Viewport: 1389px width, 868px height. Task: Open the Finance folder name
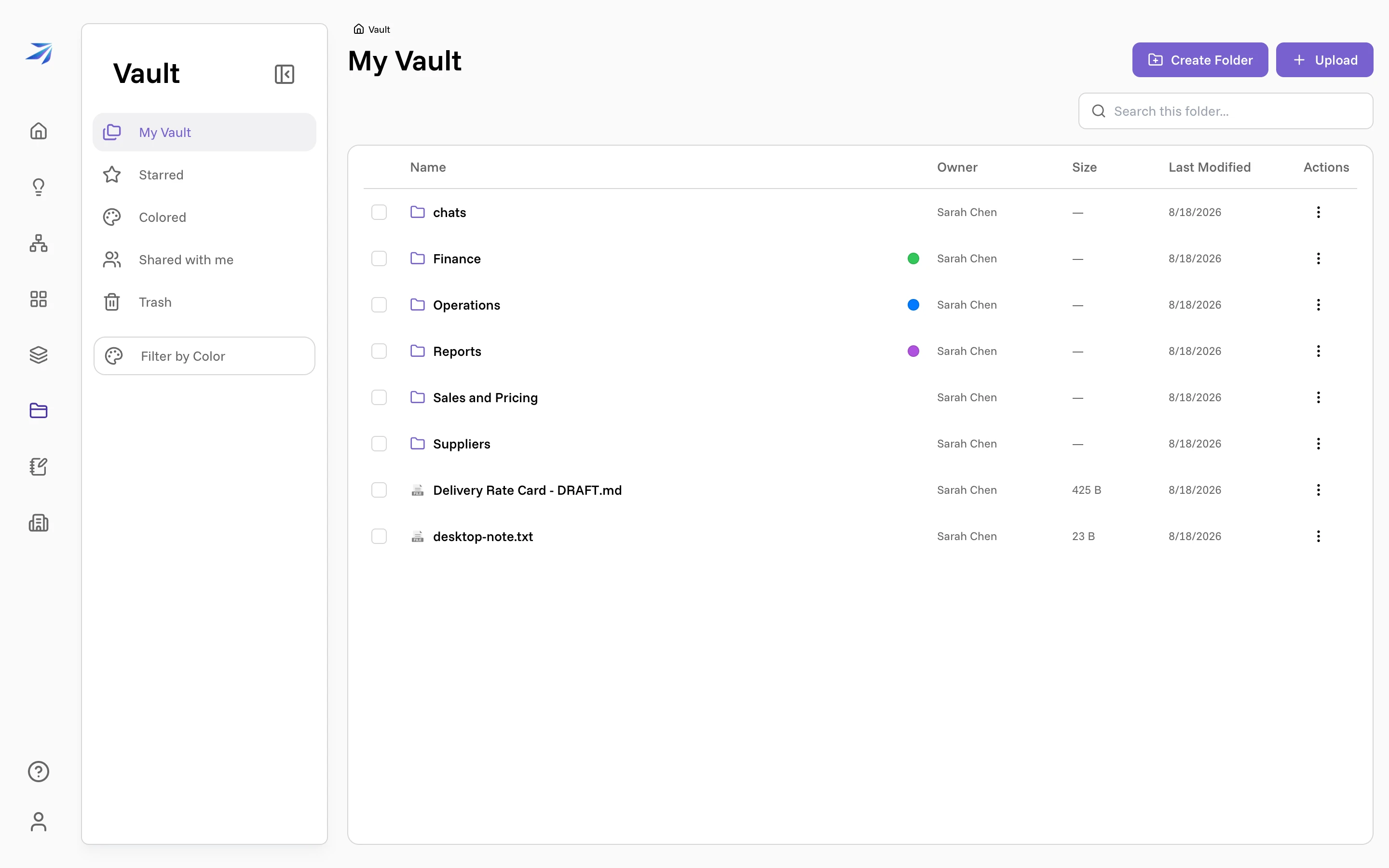[x=457, y=259]
